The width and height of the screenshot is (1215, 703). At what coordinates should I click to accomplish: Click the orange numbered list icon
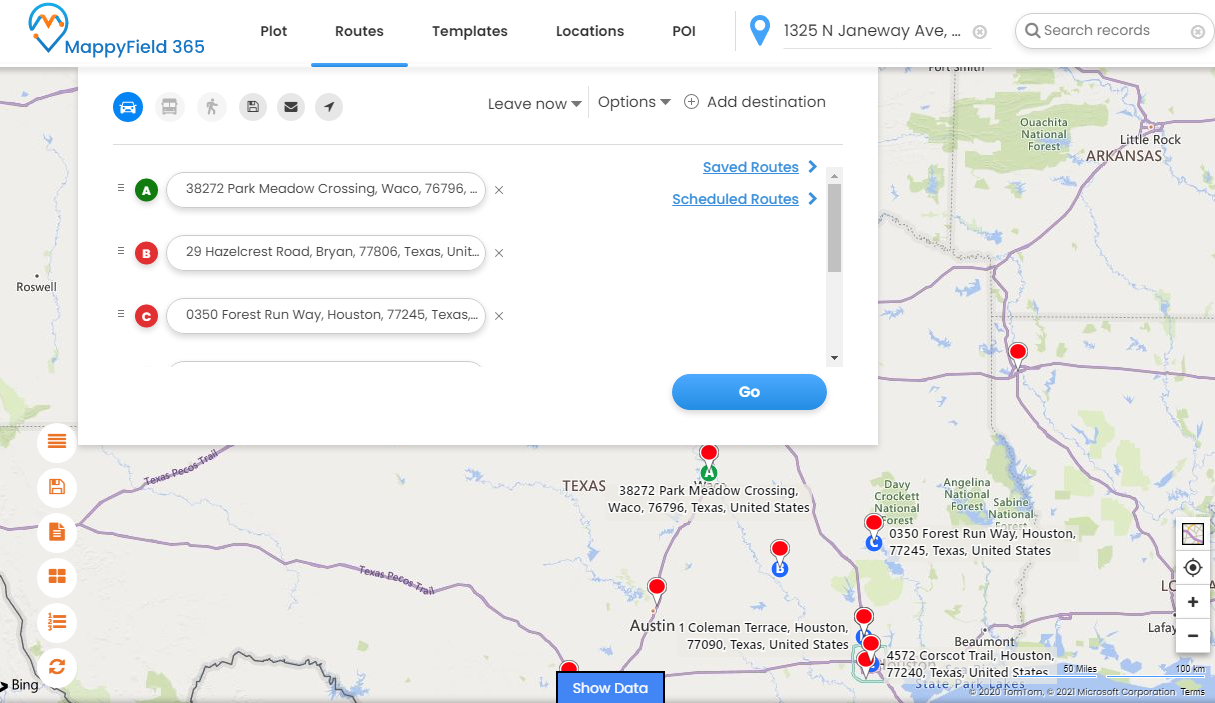pyautogui.click(x=57, y=621)
